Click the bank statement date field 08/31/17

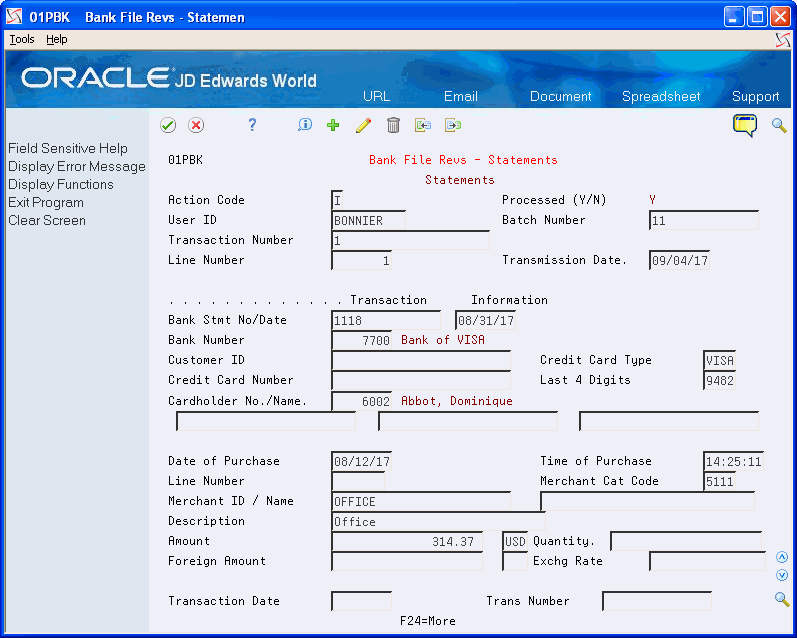(485, 320)
